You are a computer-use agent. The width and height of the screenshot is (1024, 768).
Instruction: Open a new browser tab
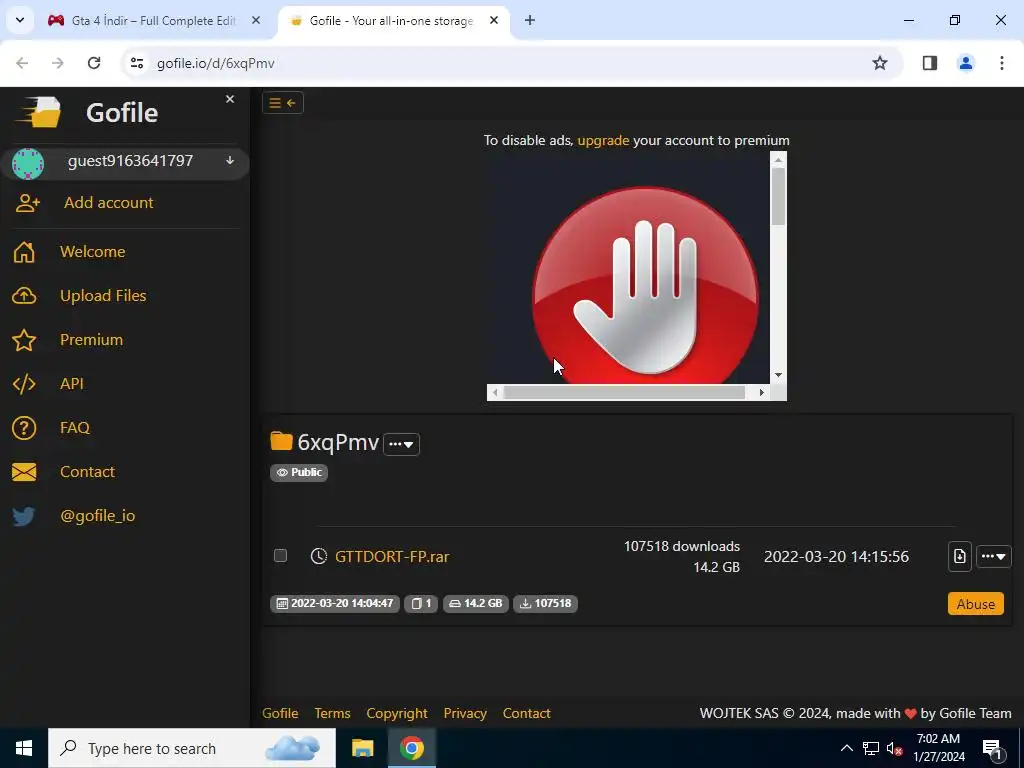click(x=530, y=20)
